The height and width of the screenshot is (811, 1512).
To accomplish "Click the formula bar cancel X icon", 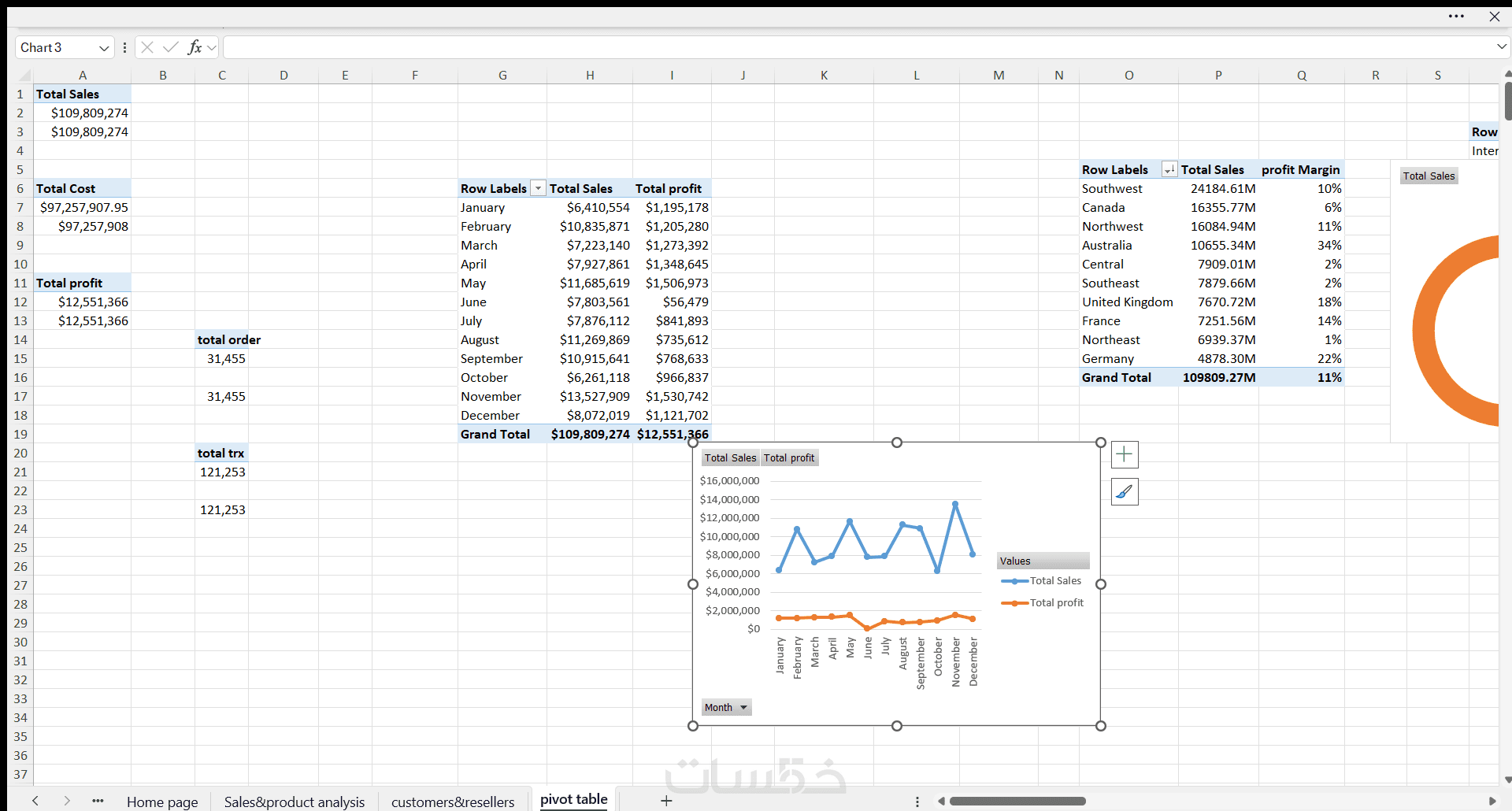I will tap(147, 47).
